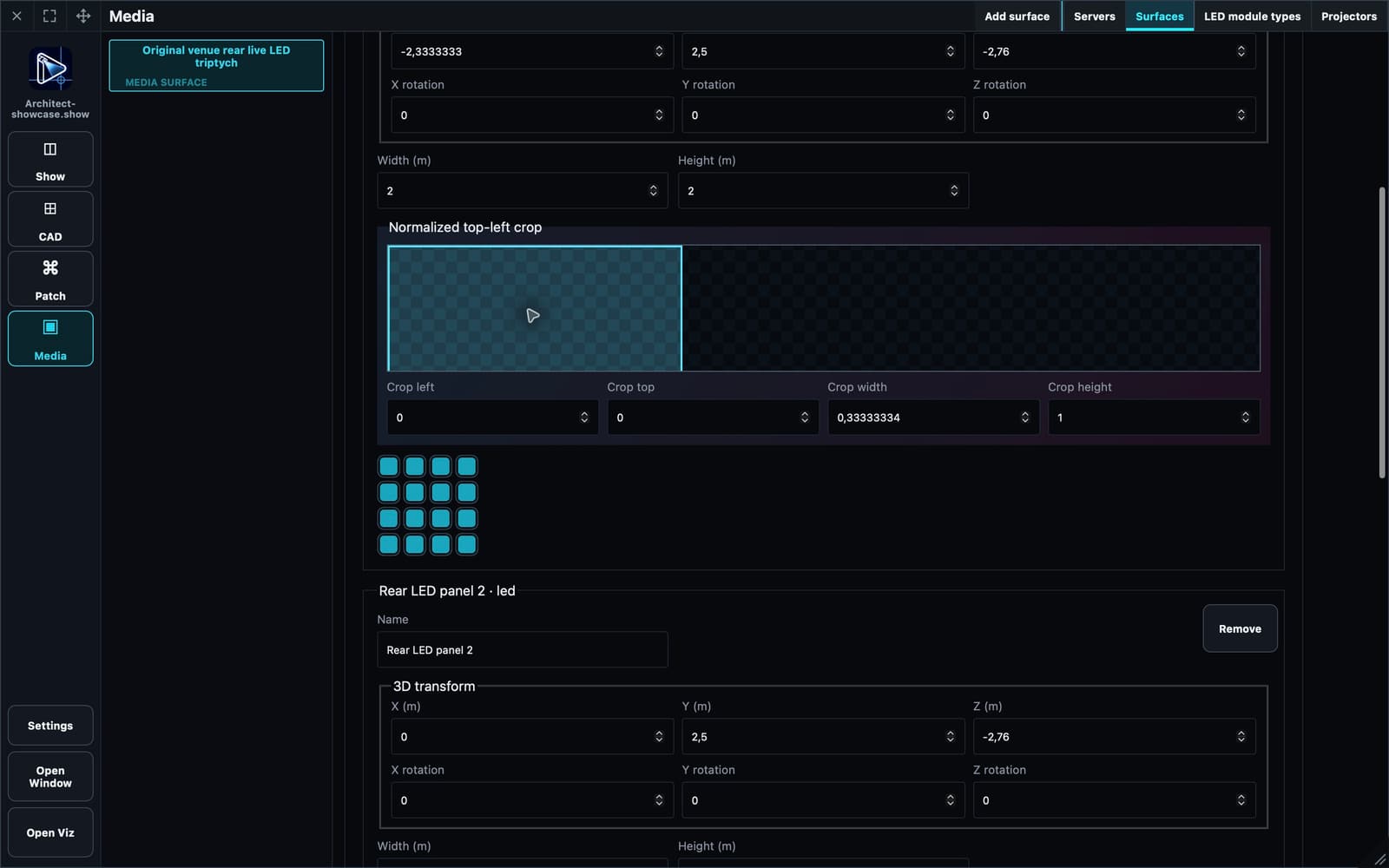Open Projectors tab

pos(1349,16)
